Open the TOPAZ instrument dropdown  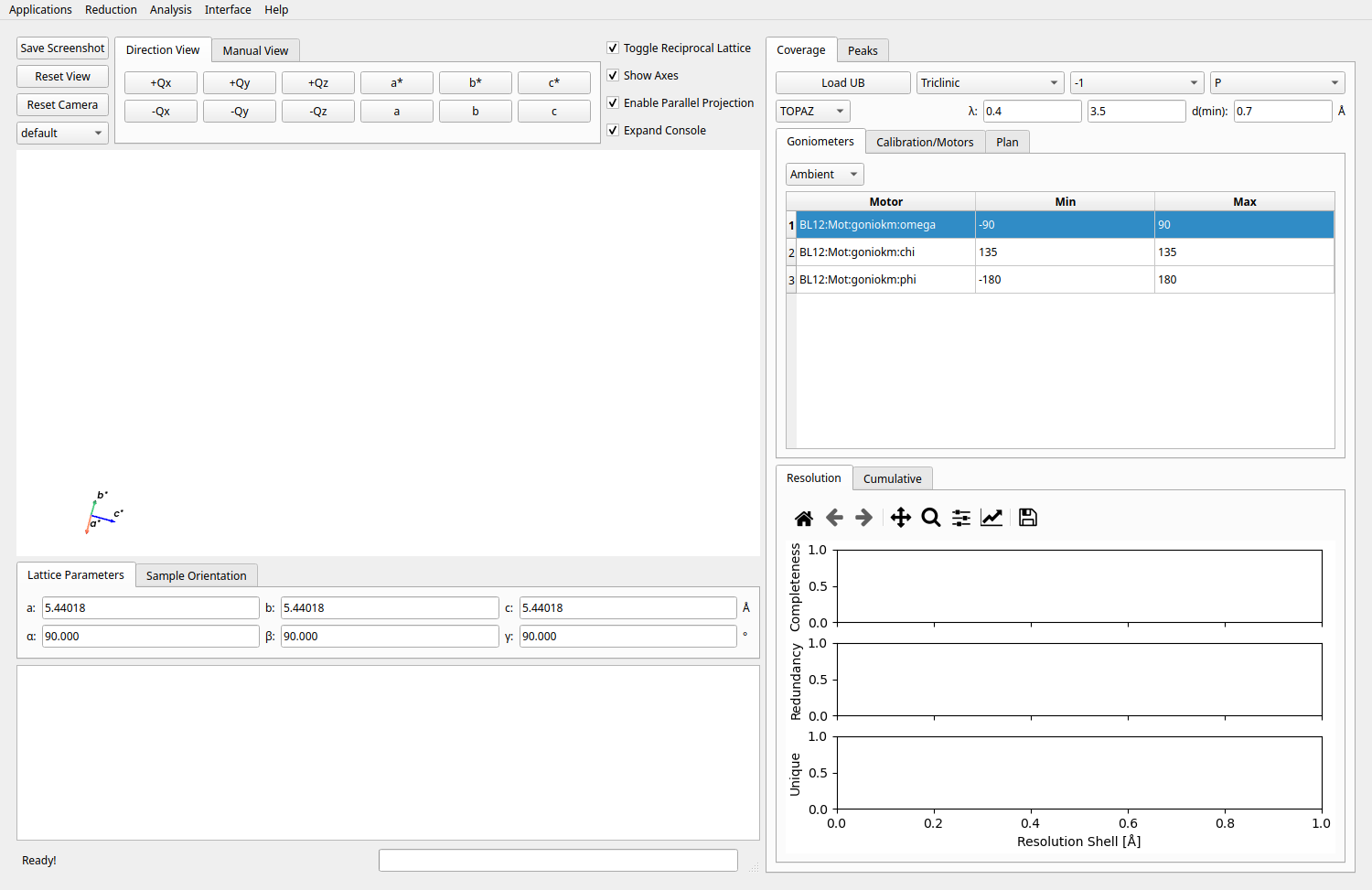813,111
